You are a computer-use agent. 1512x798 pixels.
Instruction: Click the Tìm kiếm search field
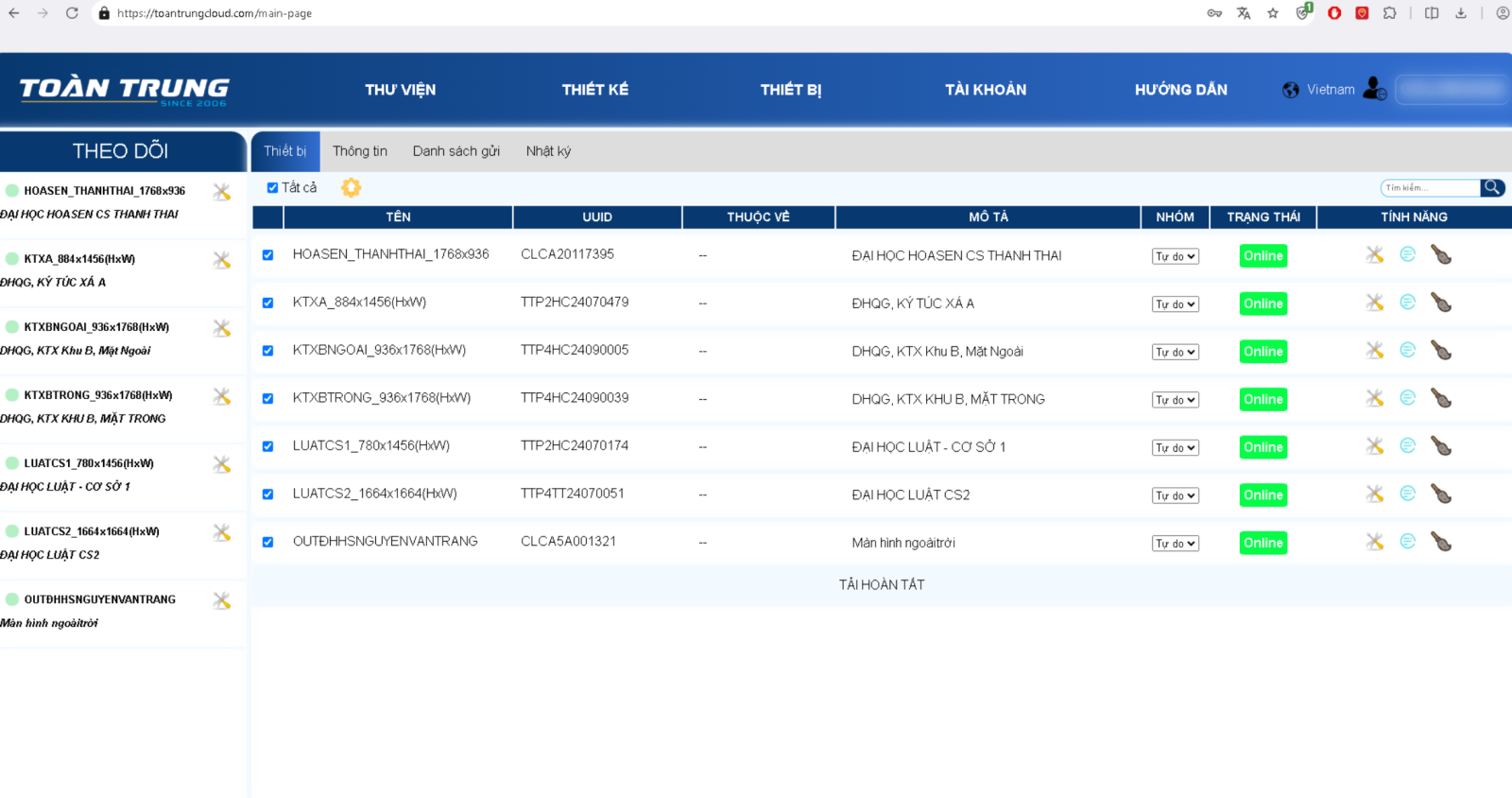point(1429,187)
